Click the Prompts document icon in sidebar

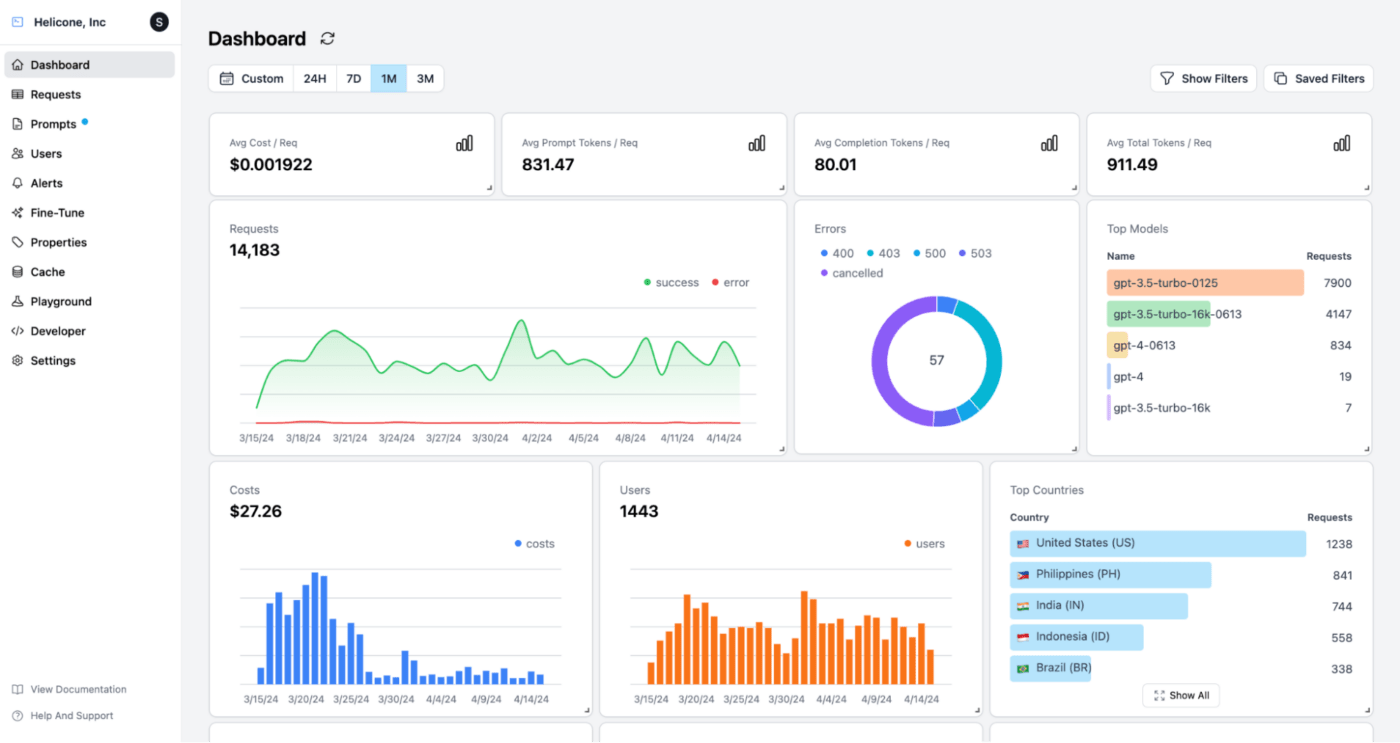pos(17,124)
